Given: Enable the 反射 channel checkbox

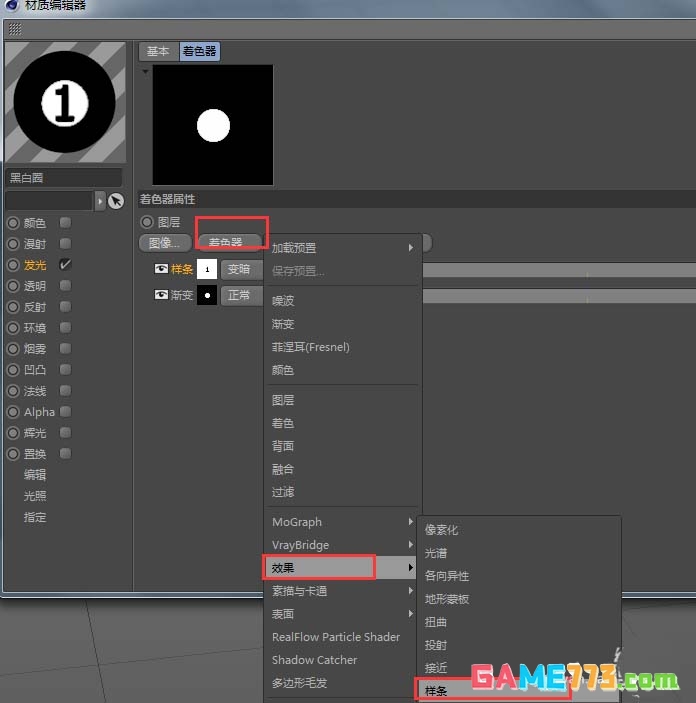Looking at the screenshot, I should coord(65,307).
